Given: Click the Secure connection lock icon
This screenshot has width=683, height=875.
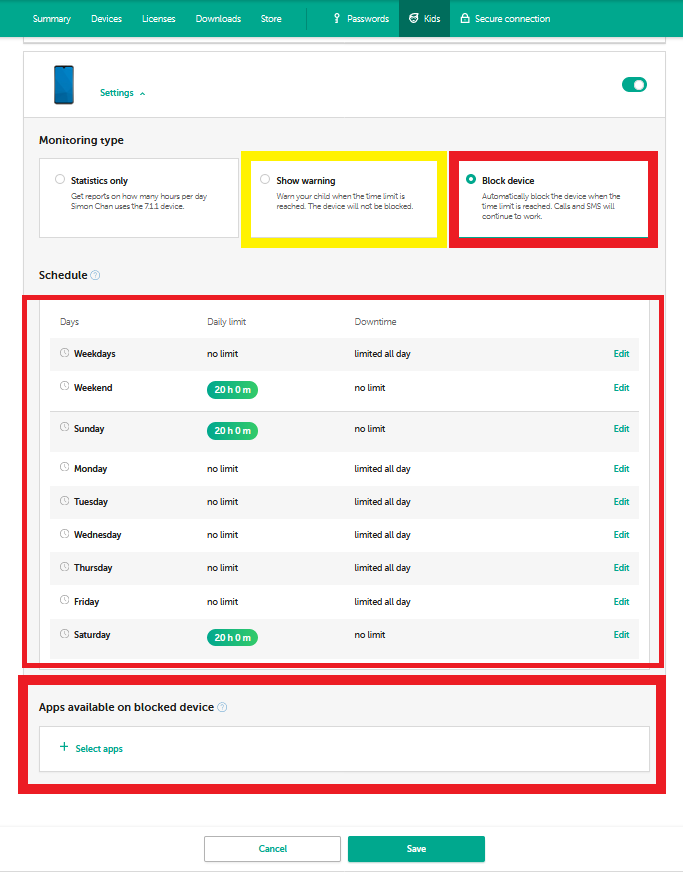Looking at the screenshot, I should [465, 18].
